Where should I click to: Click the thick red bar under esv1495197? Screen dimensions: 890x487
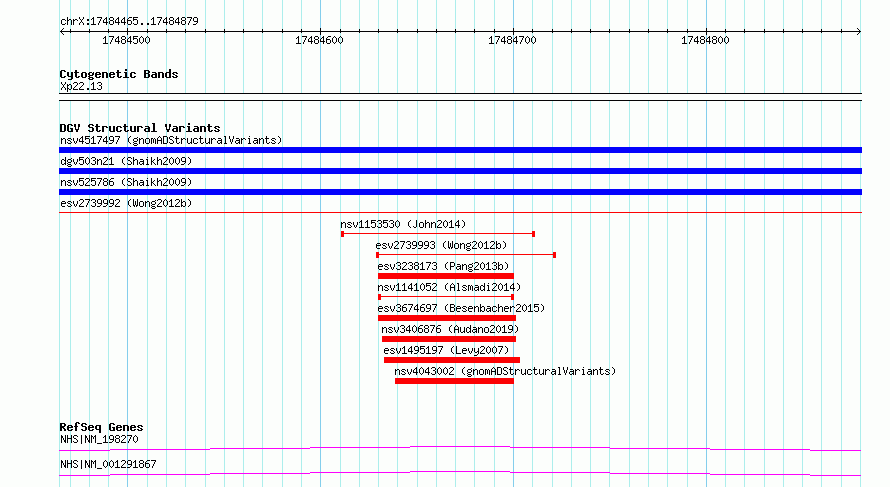coord(452,360)
